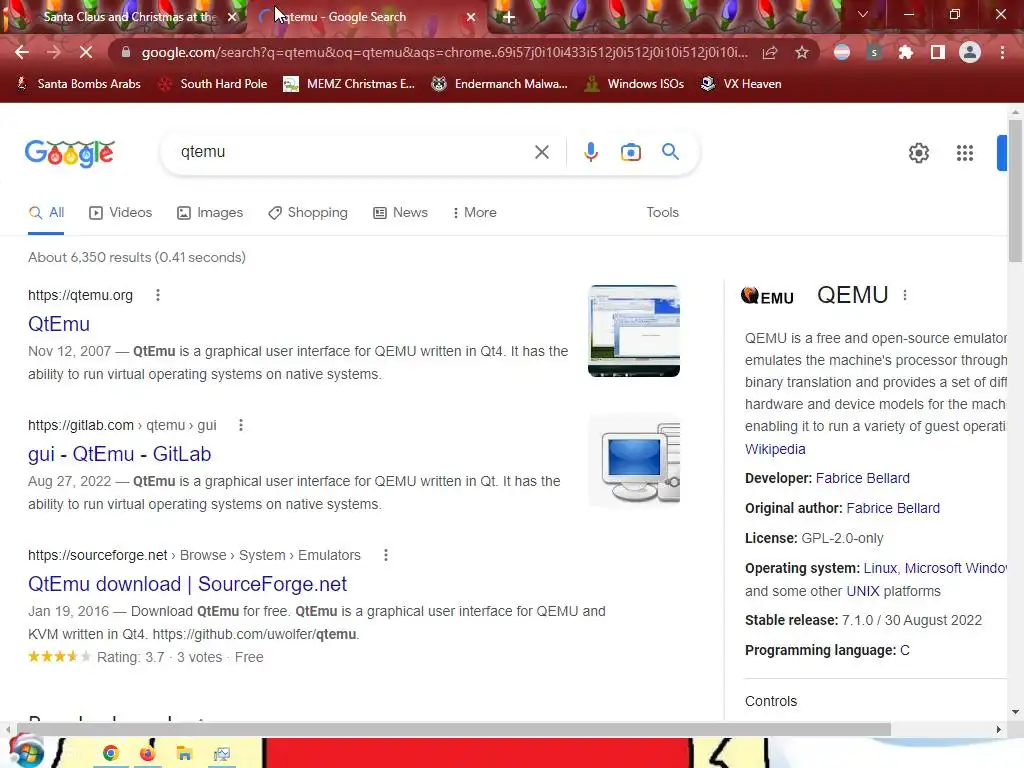Open more options for sourceforge.net result
This screenshot has width=1024, height=768.
[x=386, y=555]
